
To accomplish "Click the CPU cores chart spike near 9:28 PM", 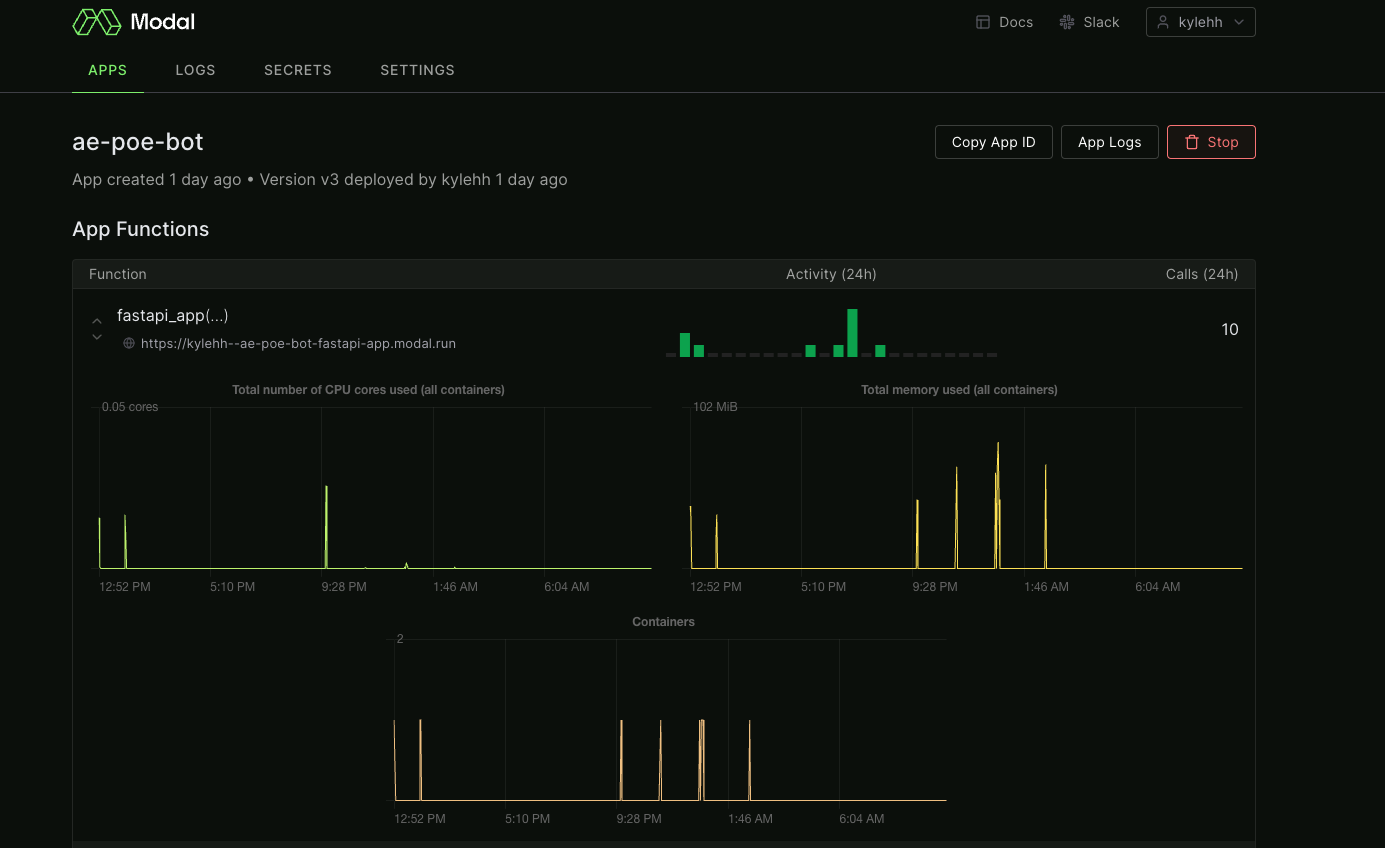I will click(x=327, y=527).
